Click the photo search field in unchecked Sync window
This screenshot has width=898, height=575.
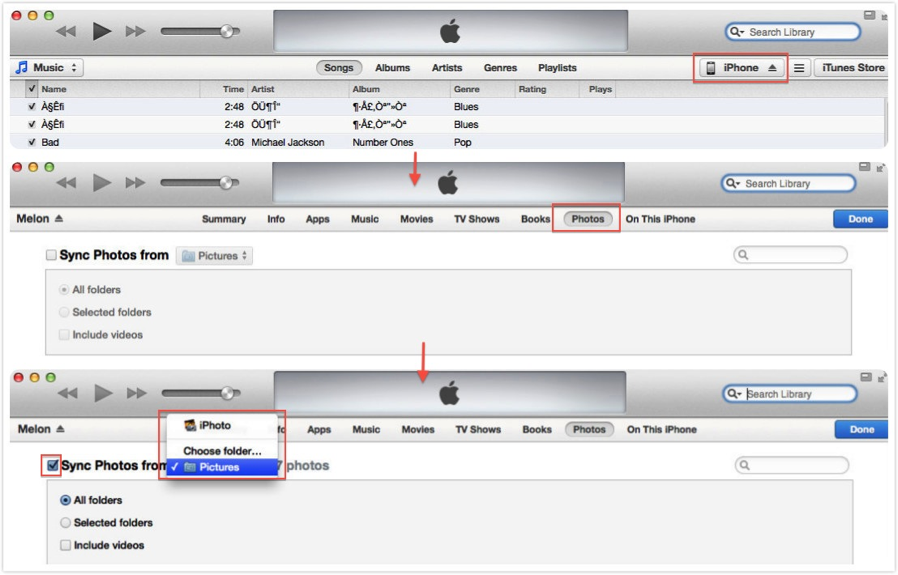pyautogui.click(x=790, y=255)
